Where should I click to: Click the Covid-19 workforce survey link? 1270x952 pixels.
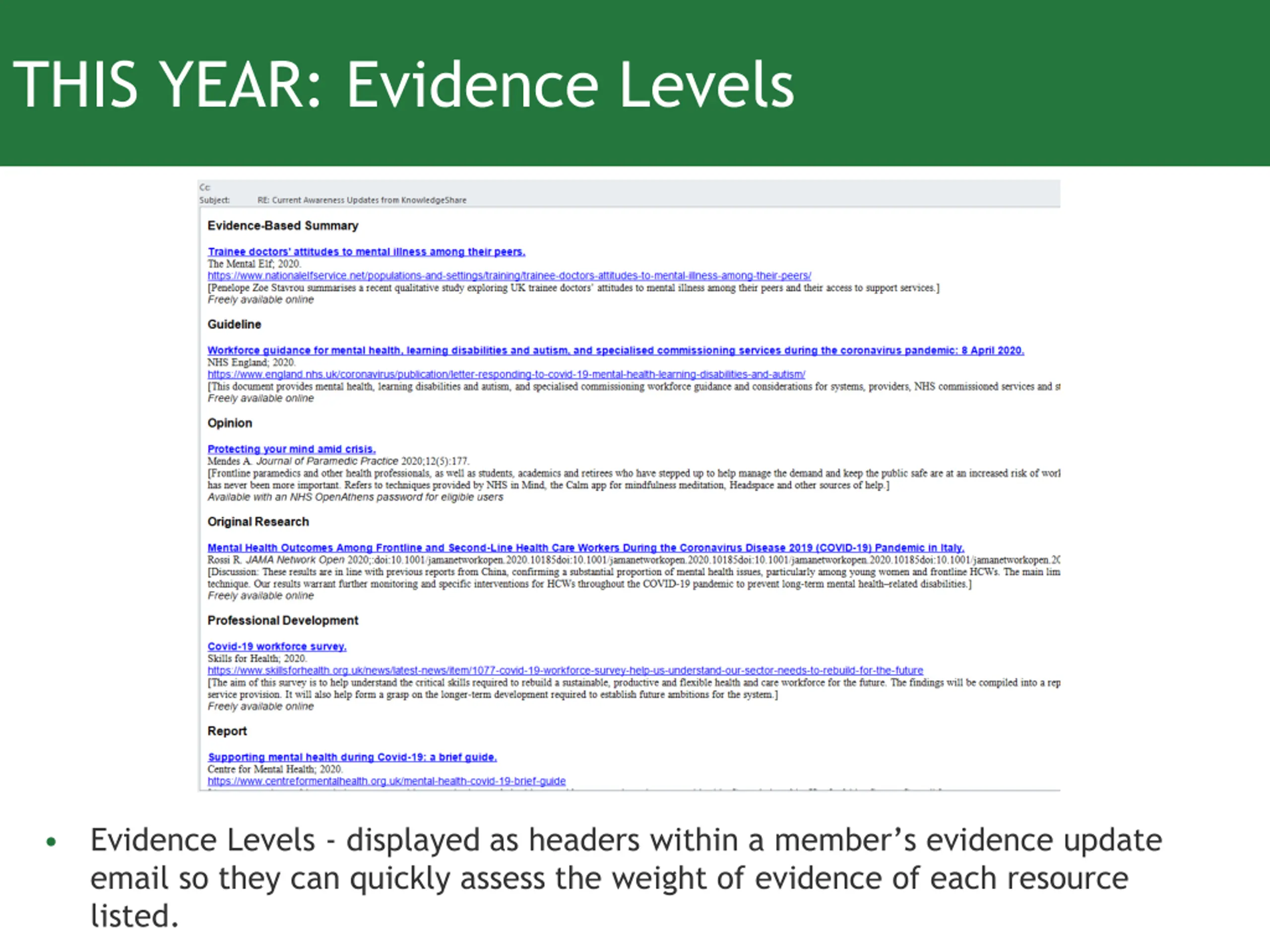click(x=277, y=646)
